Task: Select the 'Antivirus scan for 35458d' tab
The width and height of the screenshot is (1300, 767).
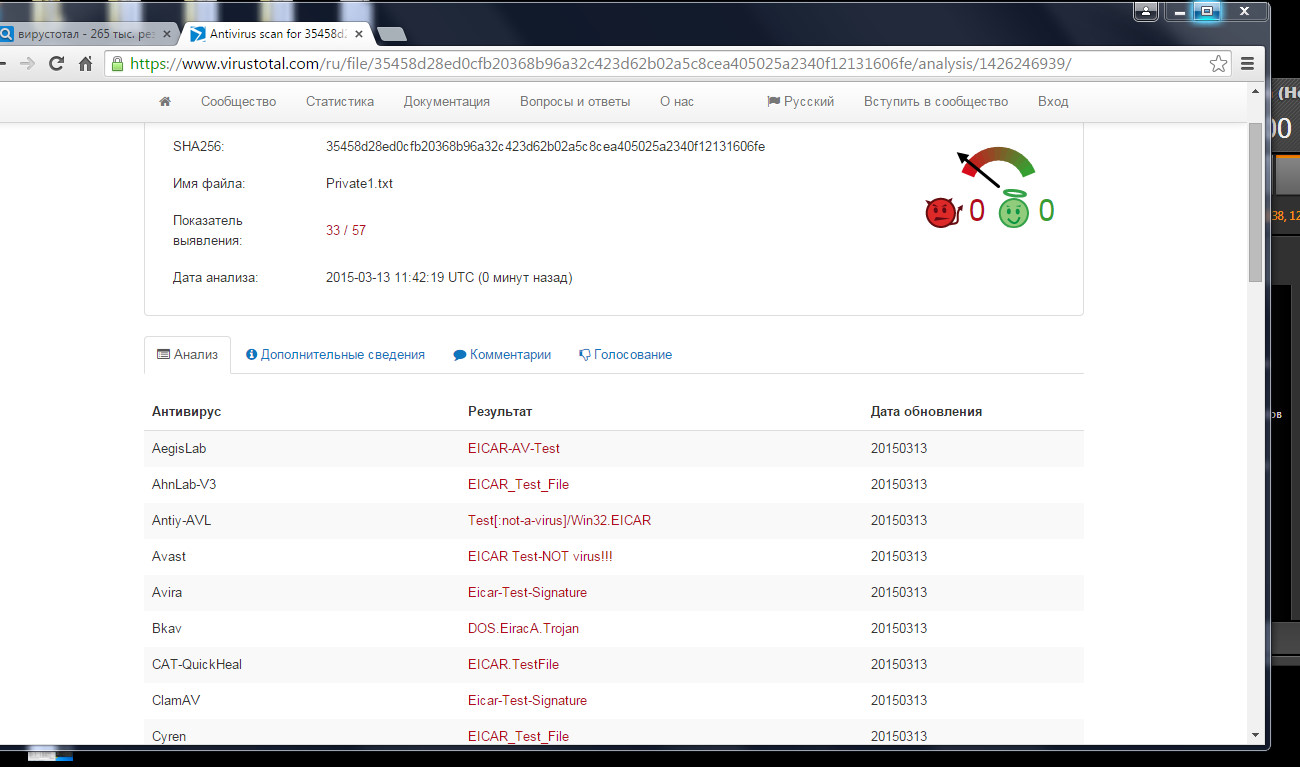Action: coord(277,34)
